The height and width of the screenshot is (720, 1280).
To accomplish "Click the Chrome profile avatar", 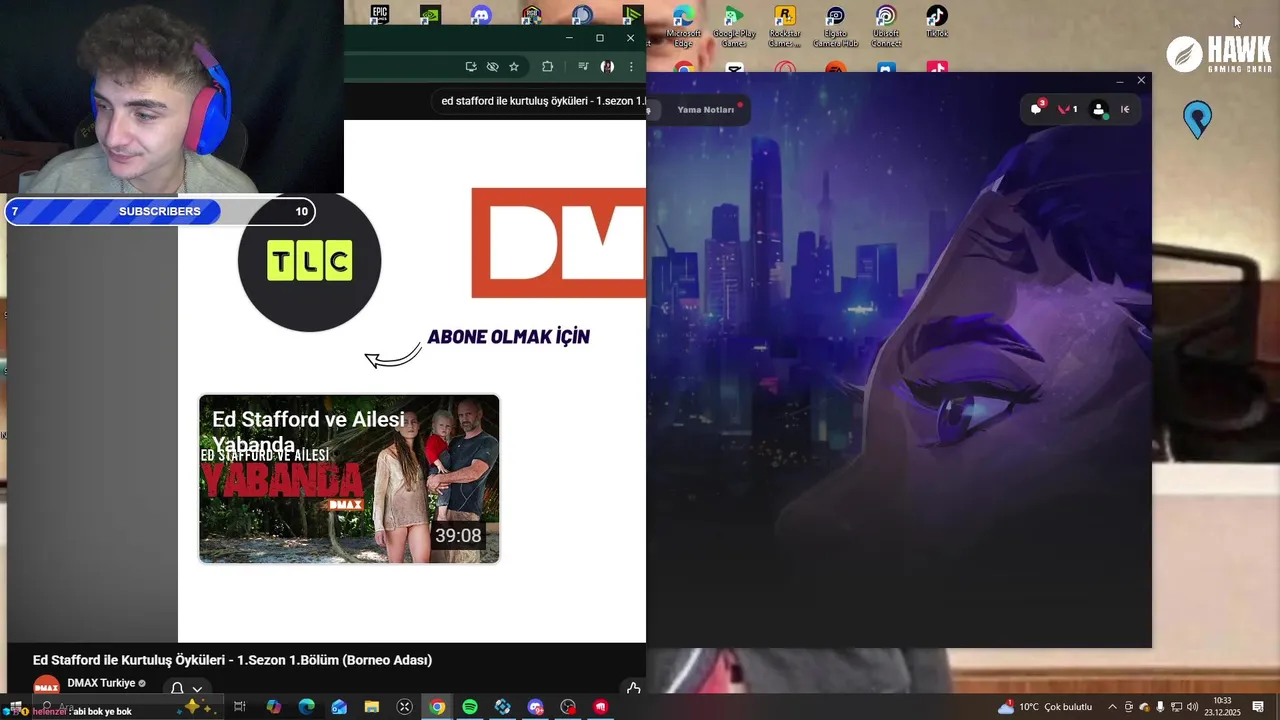I will tap(607, 67).
